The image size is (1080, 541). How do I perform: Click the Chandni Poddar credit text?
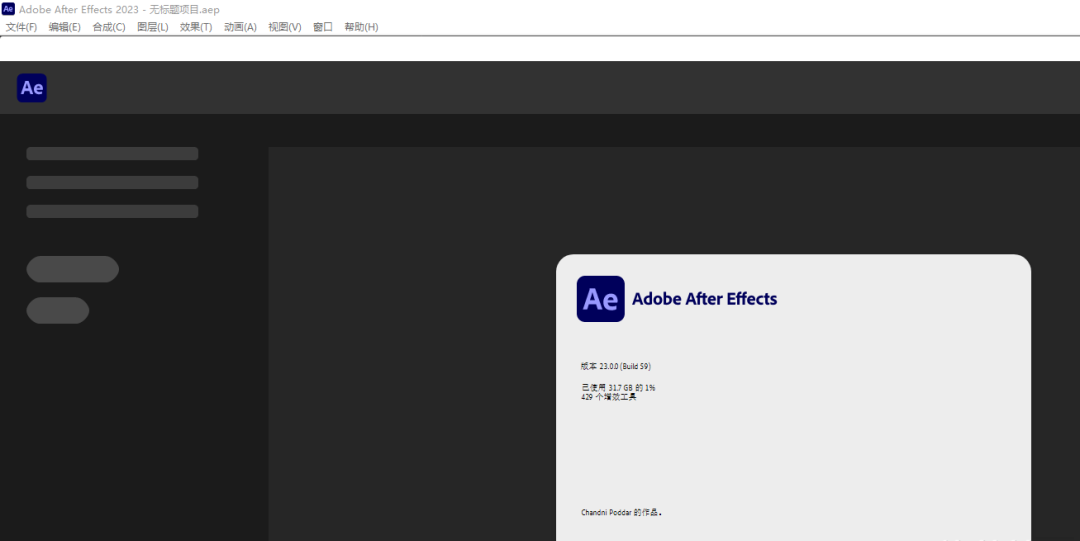pos(621,512)
